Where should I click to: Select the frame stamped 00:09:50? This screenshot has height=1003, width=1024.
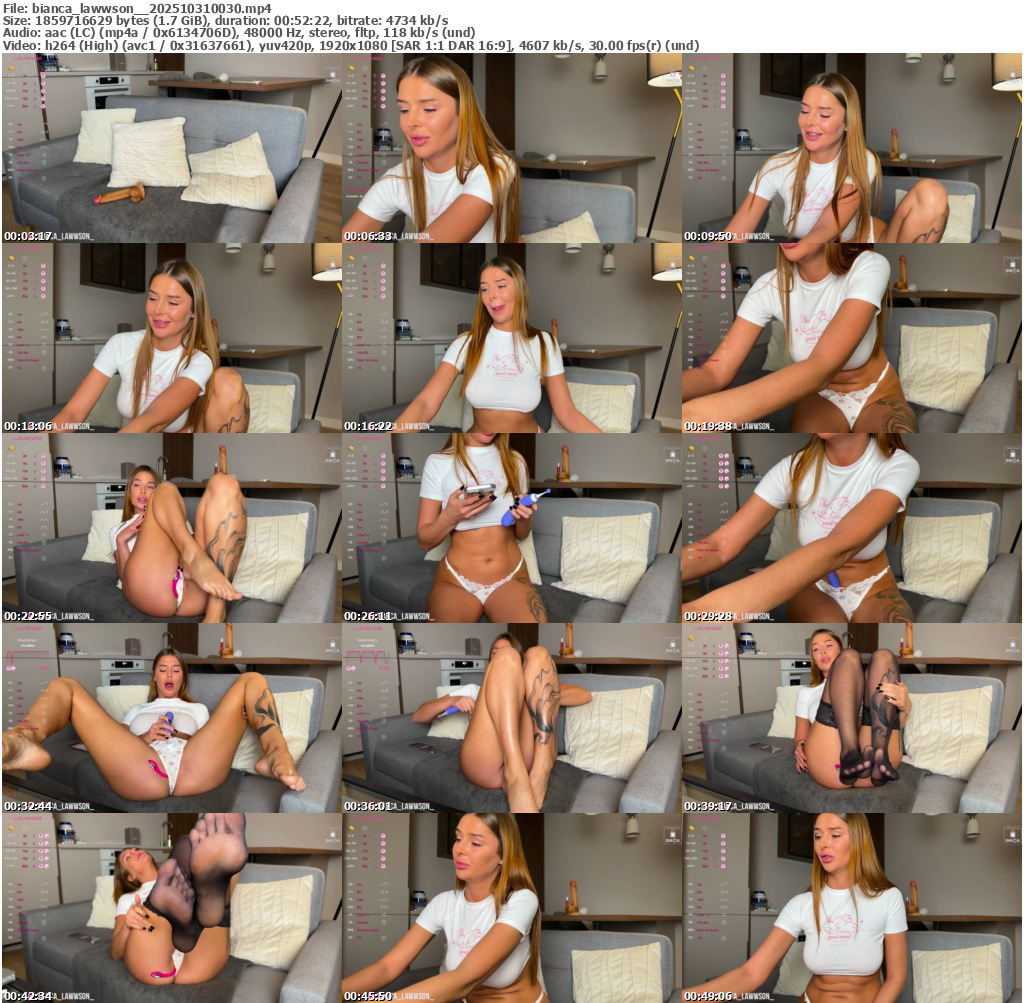[852, 148]
